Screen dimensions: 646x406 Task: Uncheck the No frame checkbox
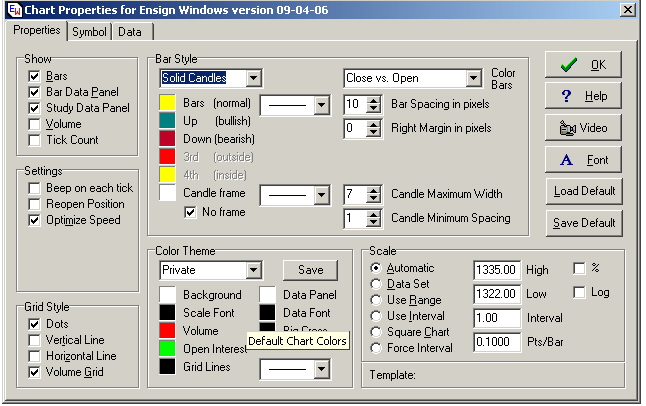[x=190, y=212]
